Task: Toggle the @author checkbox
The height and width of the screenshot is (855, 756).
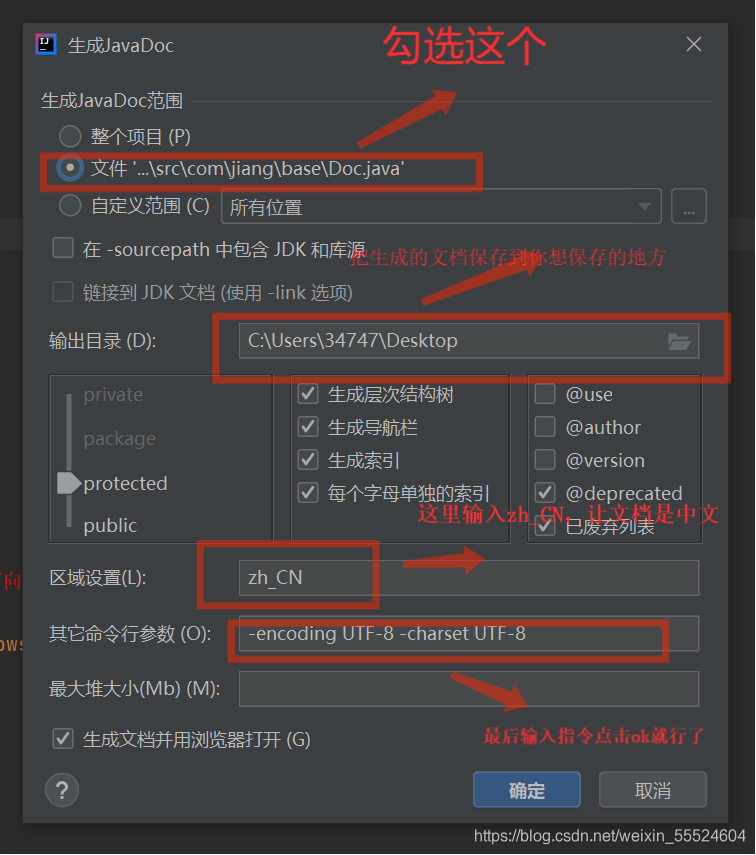Action: click(545, 427)
